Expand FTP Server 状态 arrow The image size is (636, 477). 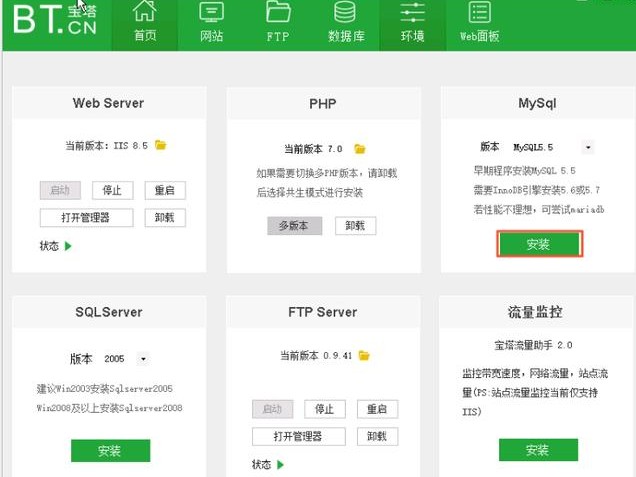(280, 464)
